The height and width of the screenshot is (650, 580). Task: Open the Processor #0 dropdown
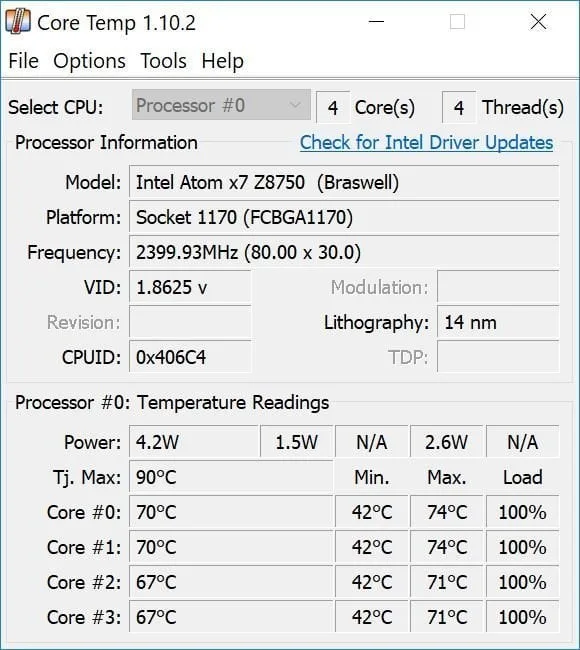[x=221, y=105]
